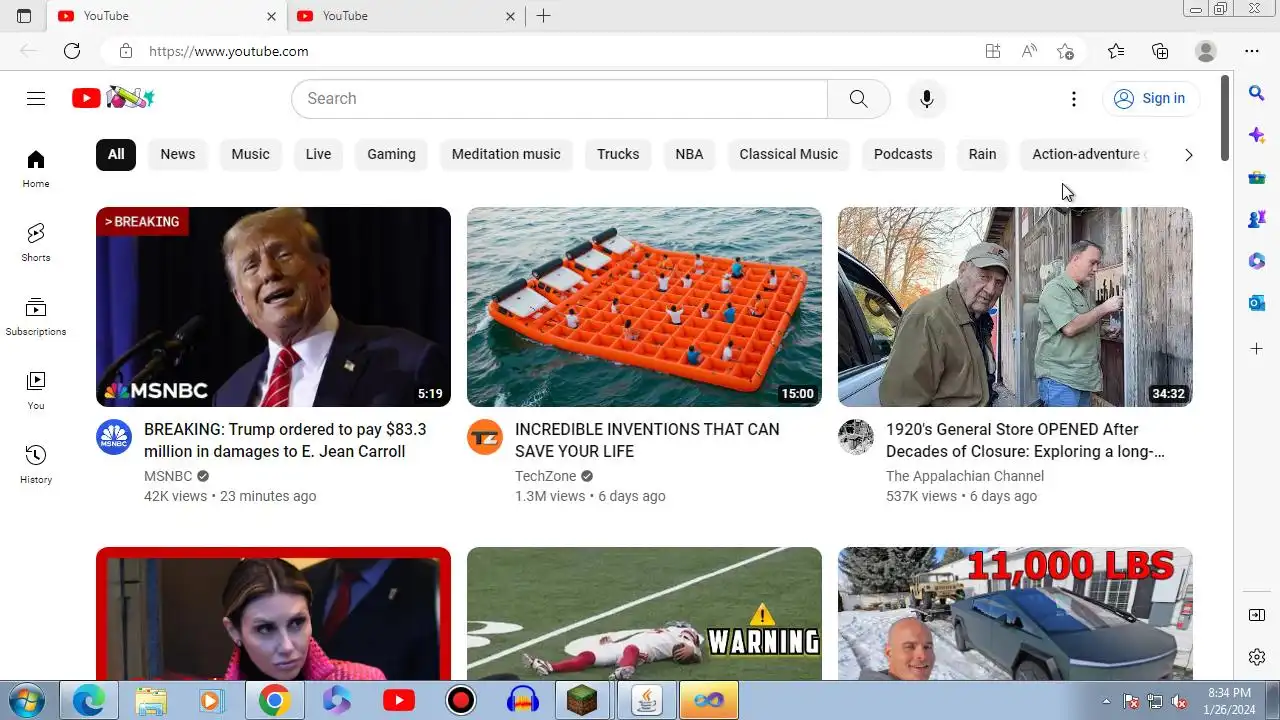The width and height of the screenshot is (1280, 720).
Task: Open MSNBC channel name link
Action: tap(168, 476)
